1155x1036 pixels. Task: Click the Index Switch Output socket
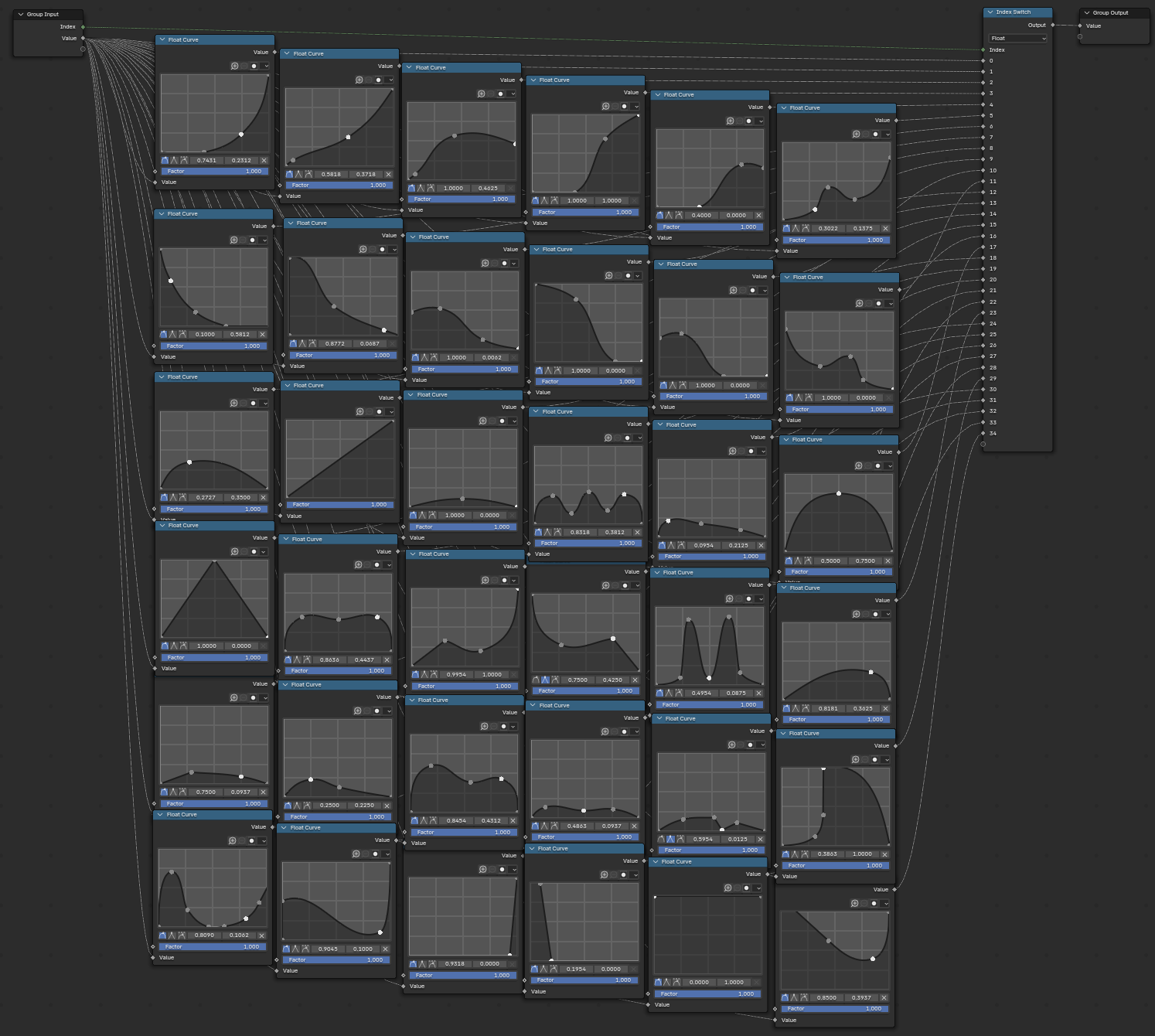click(1052, 26)
